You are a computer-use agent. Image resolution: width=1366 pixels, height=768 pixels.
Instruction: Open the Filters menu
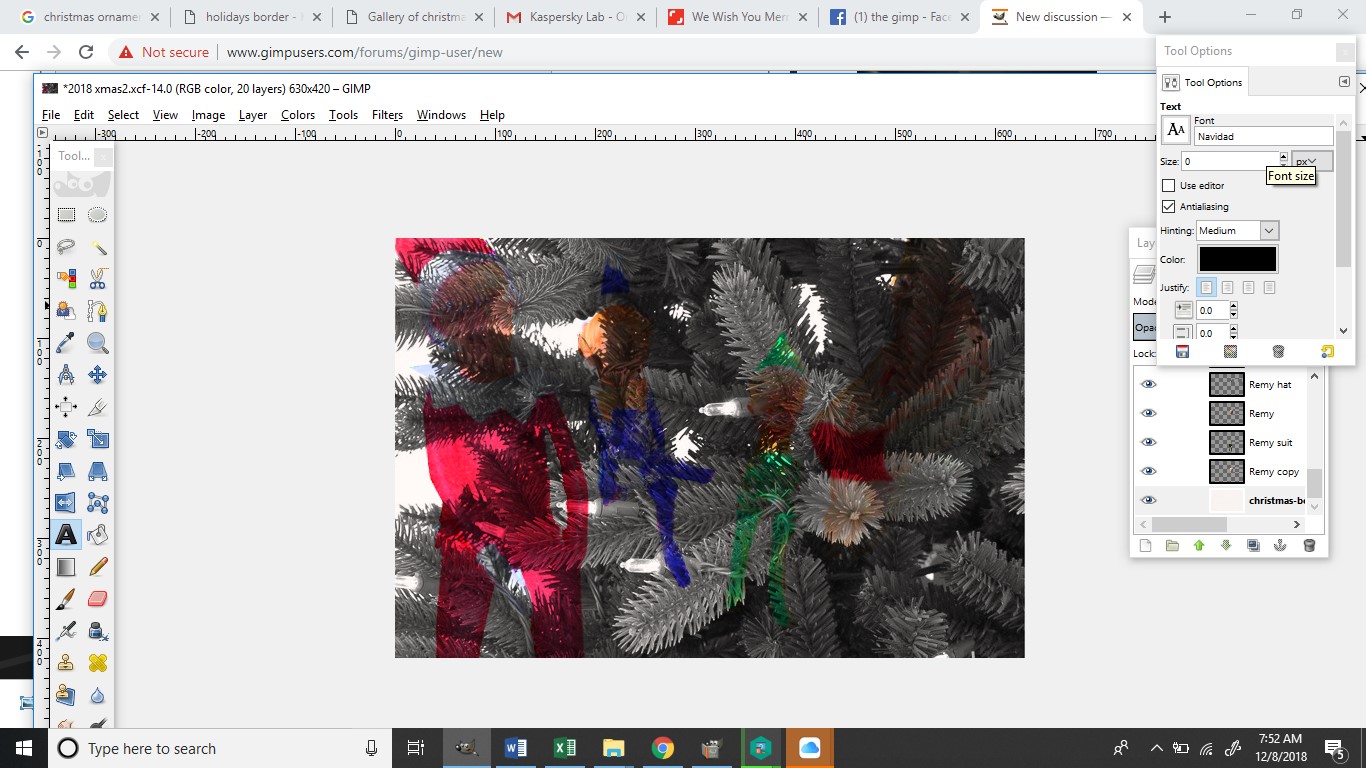(x=387, y=115)
